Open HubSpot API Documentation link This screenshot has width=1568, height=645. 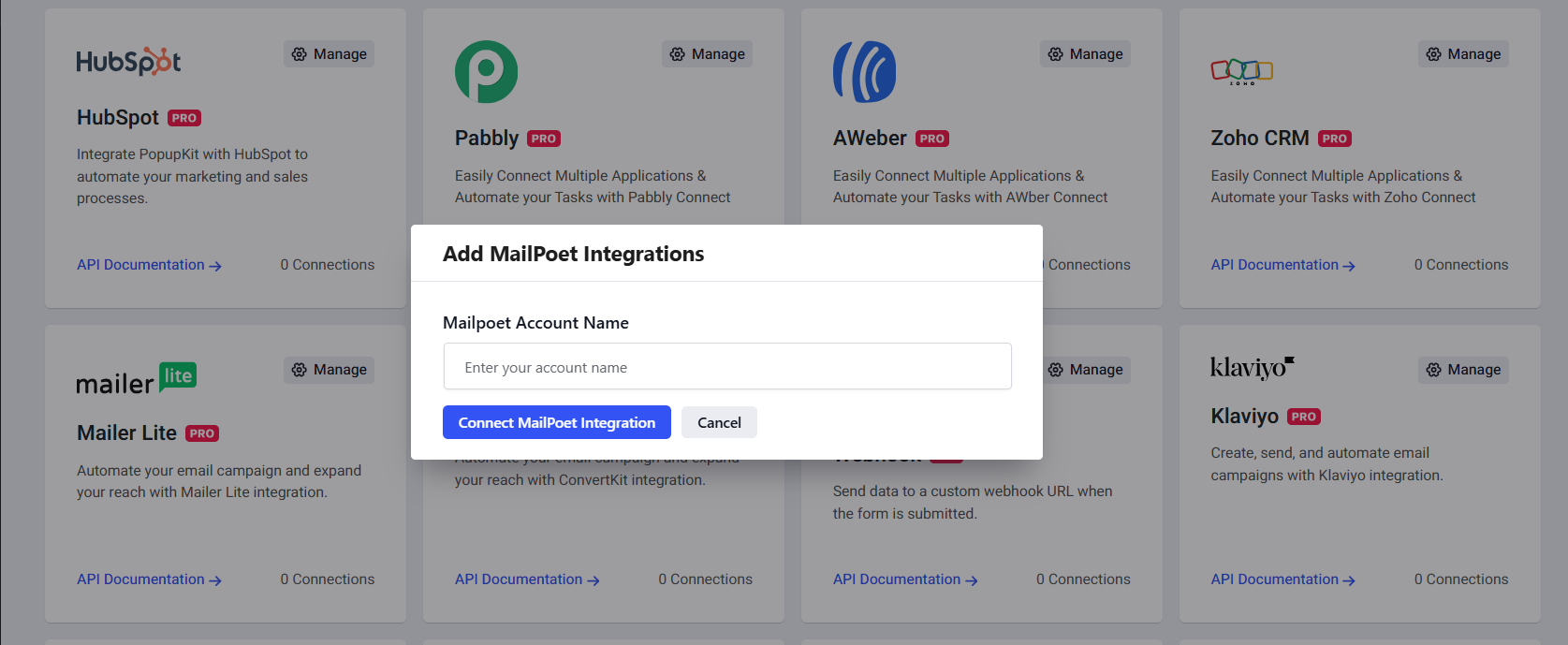149,265
